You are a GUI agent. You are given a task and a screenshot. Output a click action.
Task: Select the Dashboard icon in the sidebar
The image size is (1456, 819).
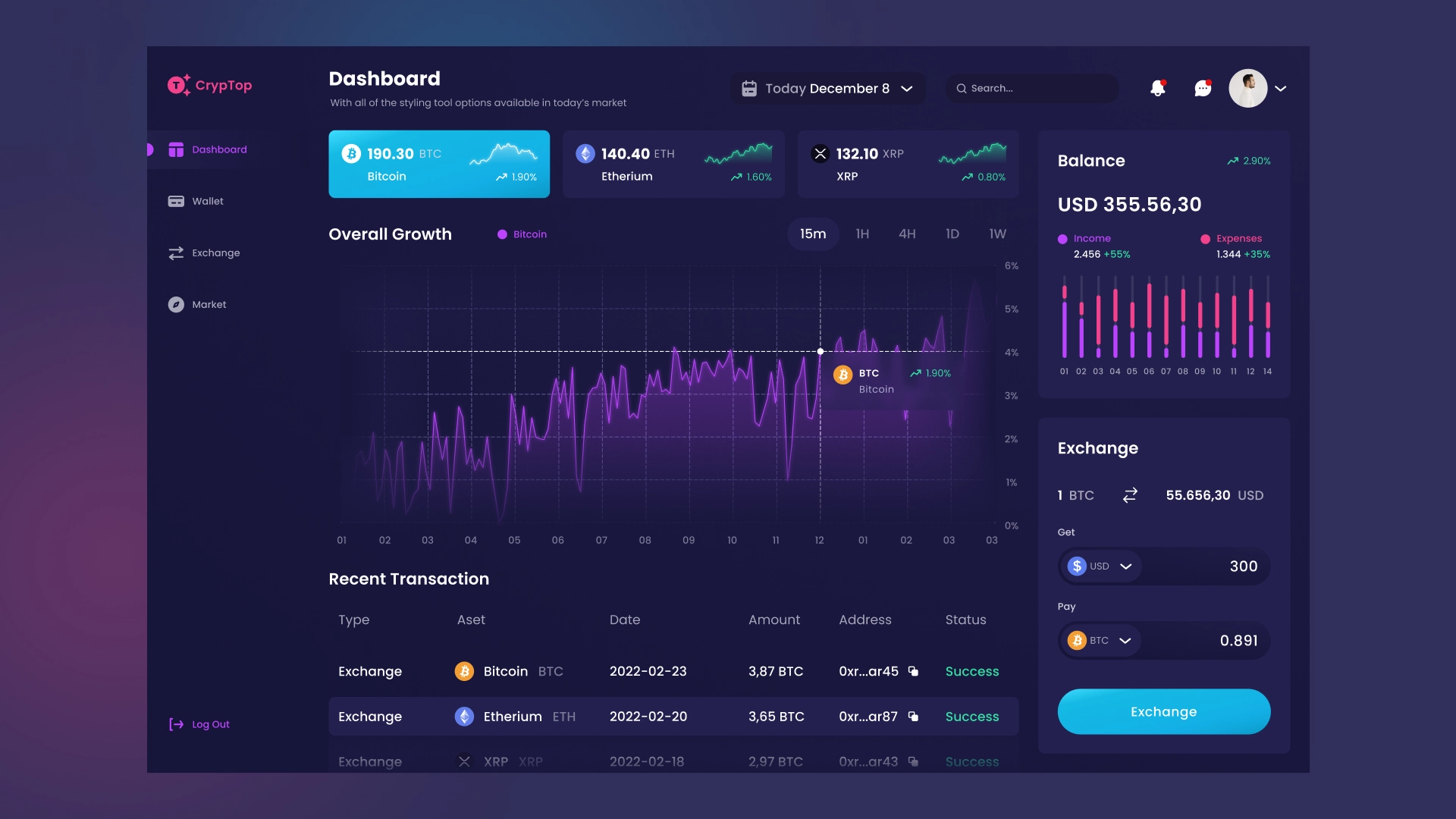point(177,149)
